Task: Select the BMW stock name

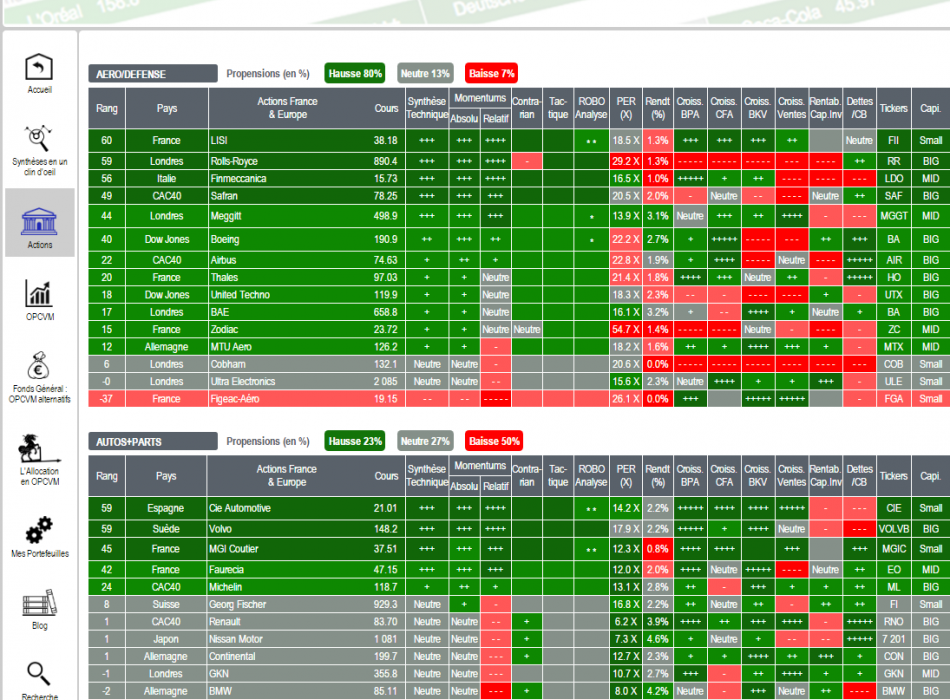Action: coord(220,692)
